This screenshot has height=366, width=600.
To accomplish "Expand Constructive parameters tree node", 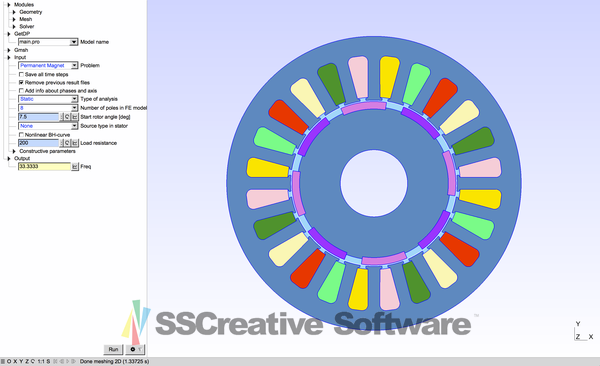I will 14,151.
